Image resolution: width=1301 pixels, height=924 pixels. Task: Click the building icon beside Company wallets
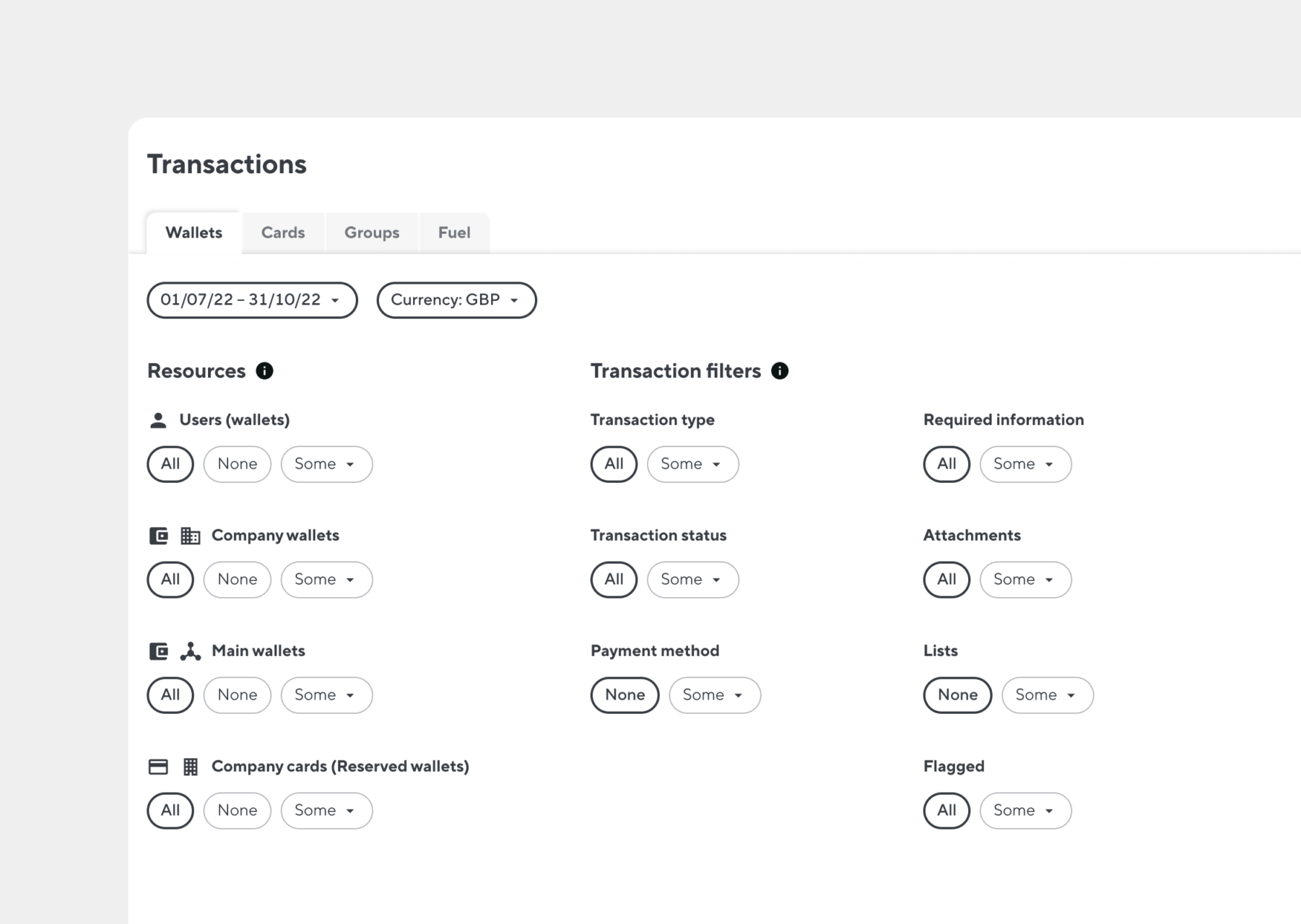coord(191,536)
